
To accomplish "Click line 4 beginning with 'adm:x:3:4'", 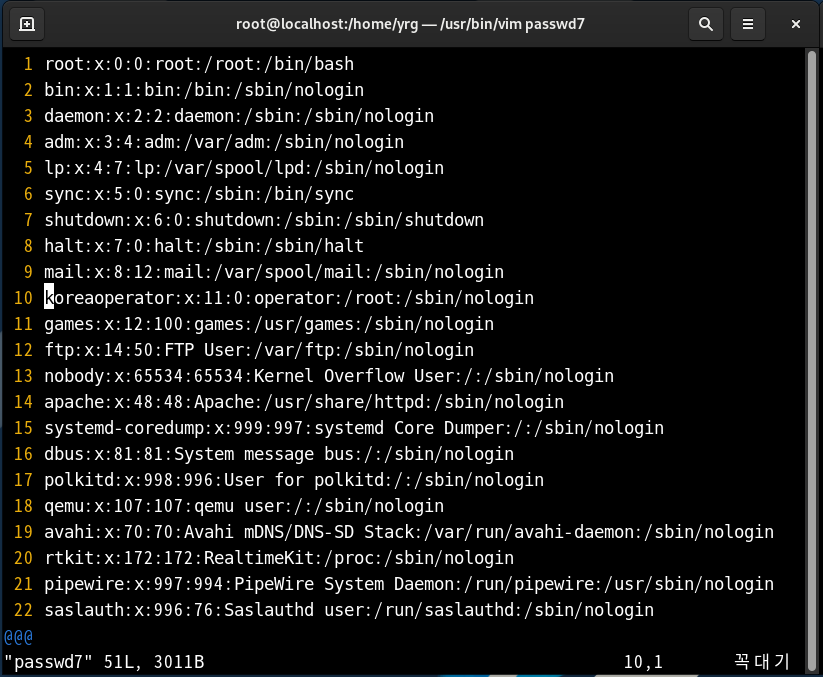I will point(224,142).
